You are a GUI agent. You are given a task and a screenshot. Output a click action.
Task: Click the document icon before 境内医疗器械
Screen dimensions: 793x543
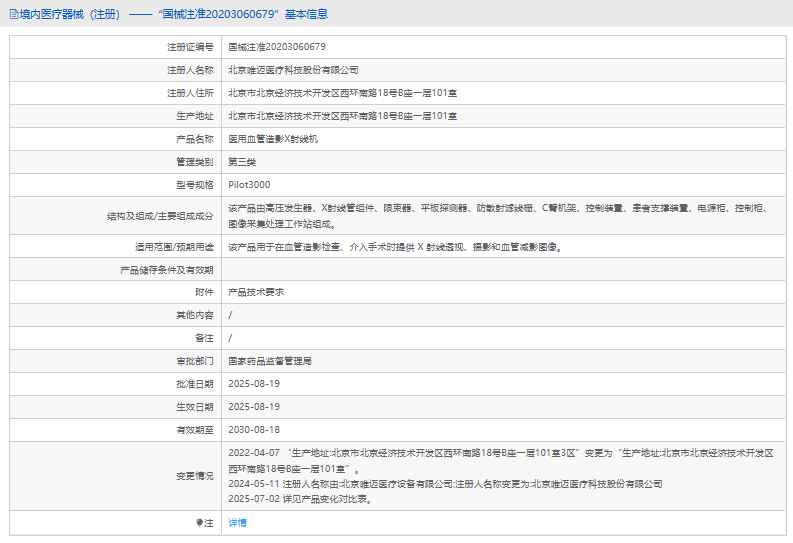[x=14, y=14]
